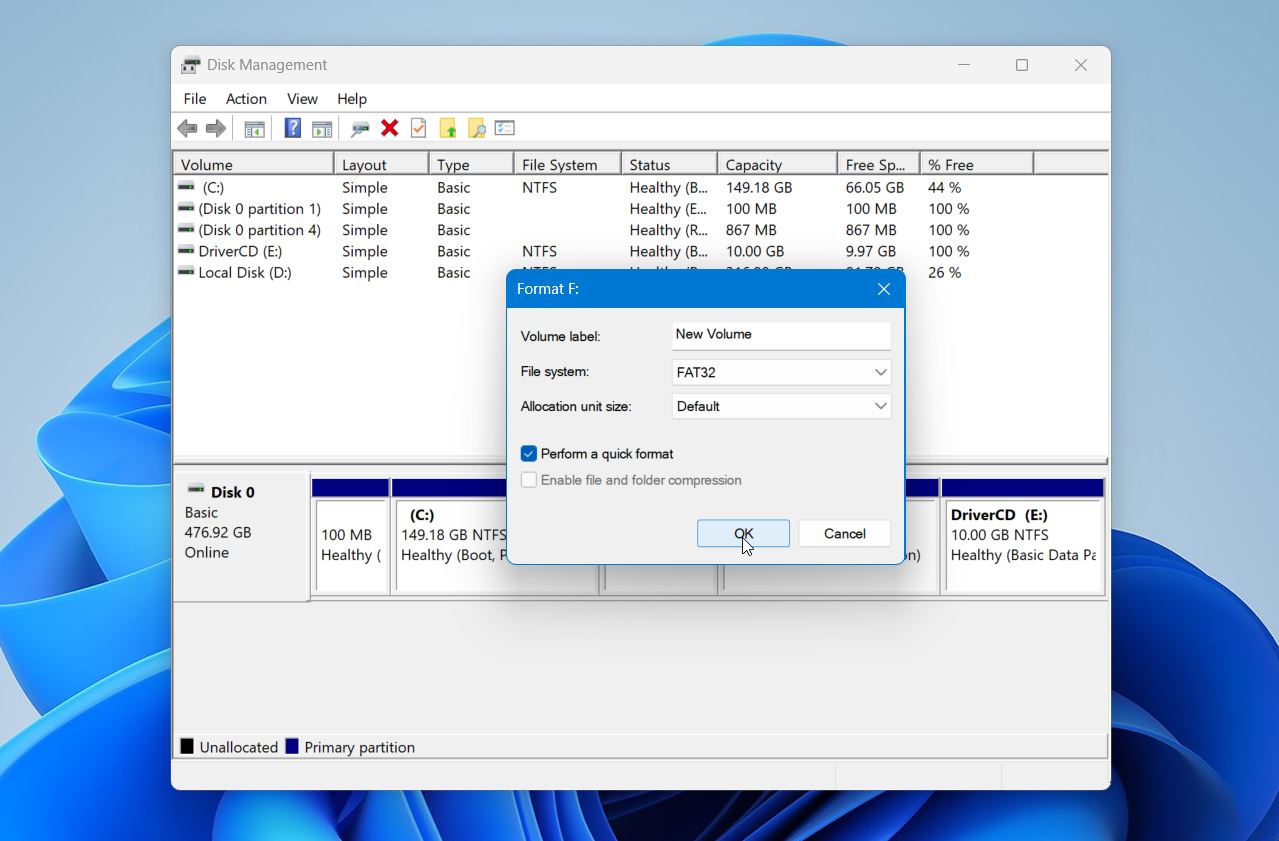Screen dimensions: 1279x841
Task: Click the Connect drive toolbar icon
Action: click(x=360, y=128)
